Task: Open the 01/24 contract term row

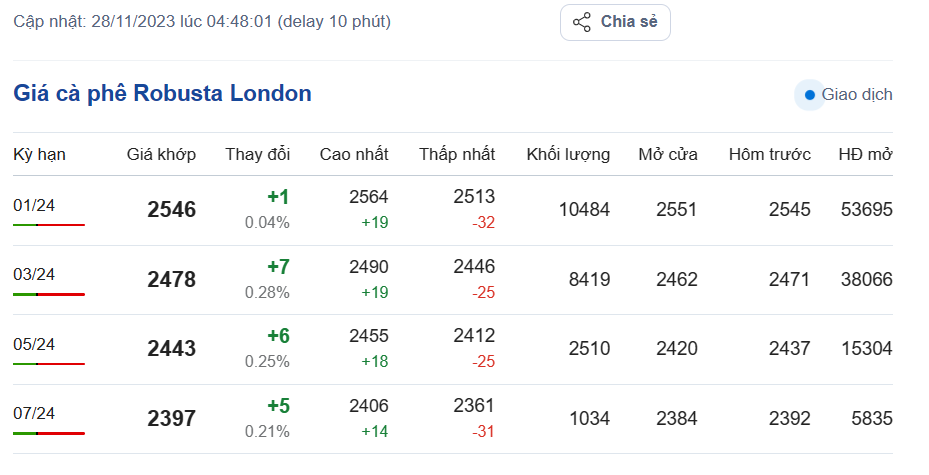Action: tap(34, 205)
